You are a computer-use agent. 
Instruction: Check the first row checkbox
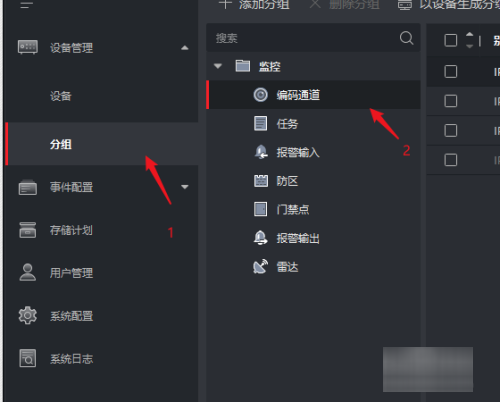coord(451,71)
